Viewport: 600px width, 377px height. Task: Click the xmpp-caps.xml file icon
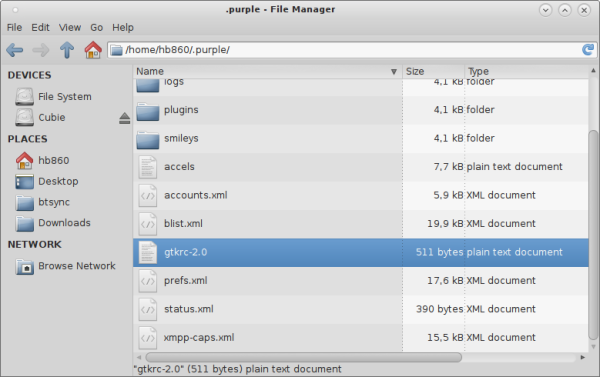point(148,338)
